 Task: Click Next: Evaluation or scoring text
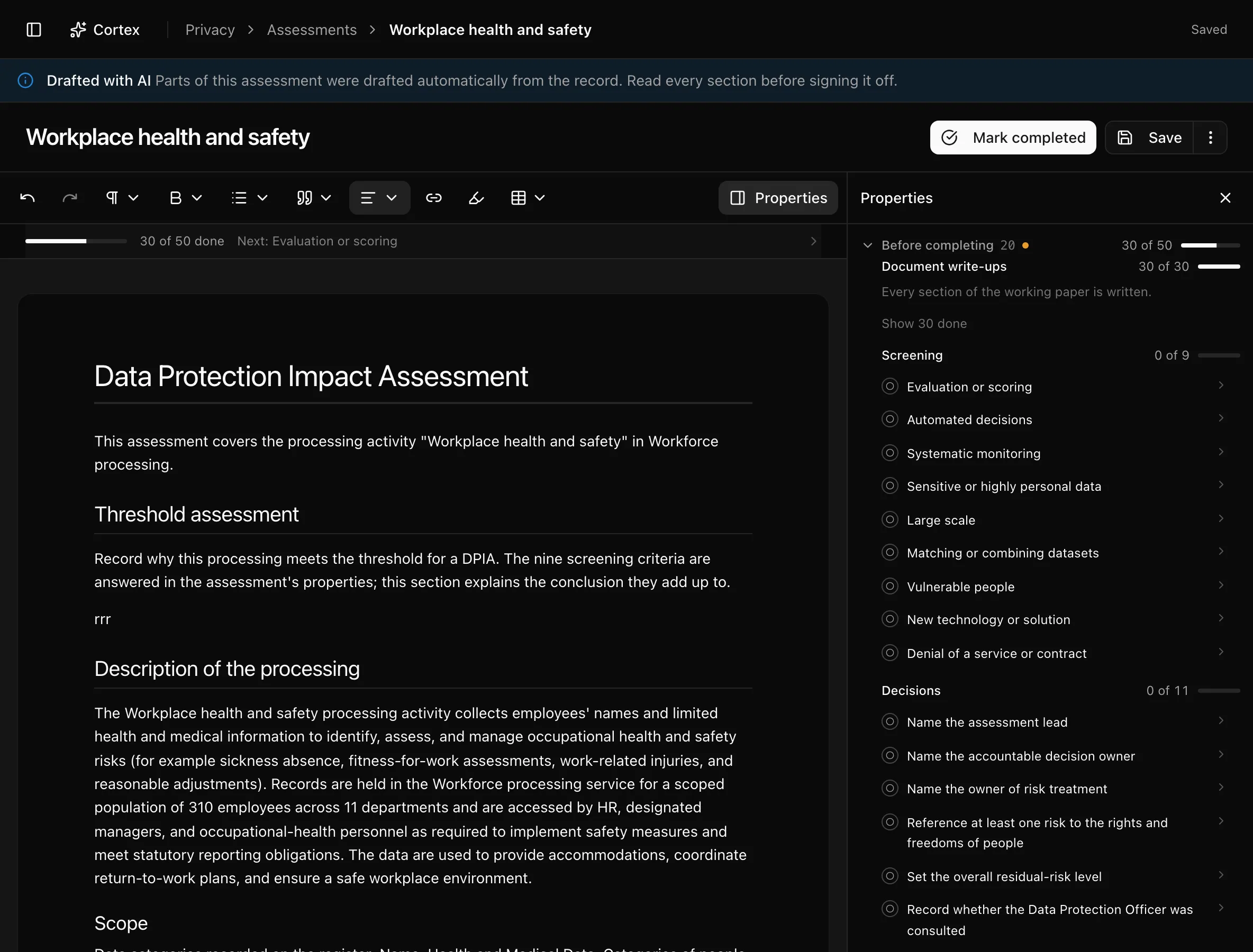click(x=317, y=241)
